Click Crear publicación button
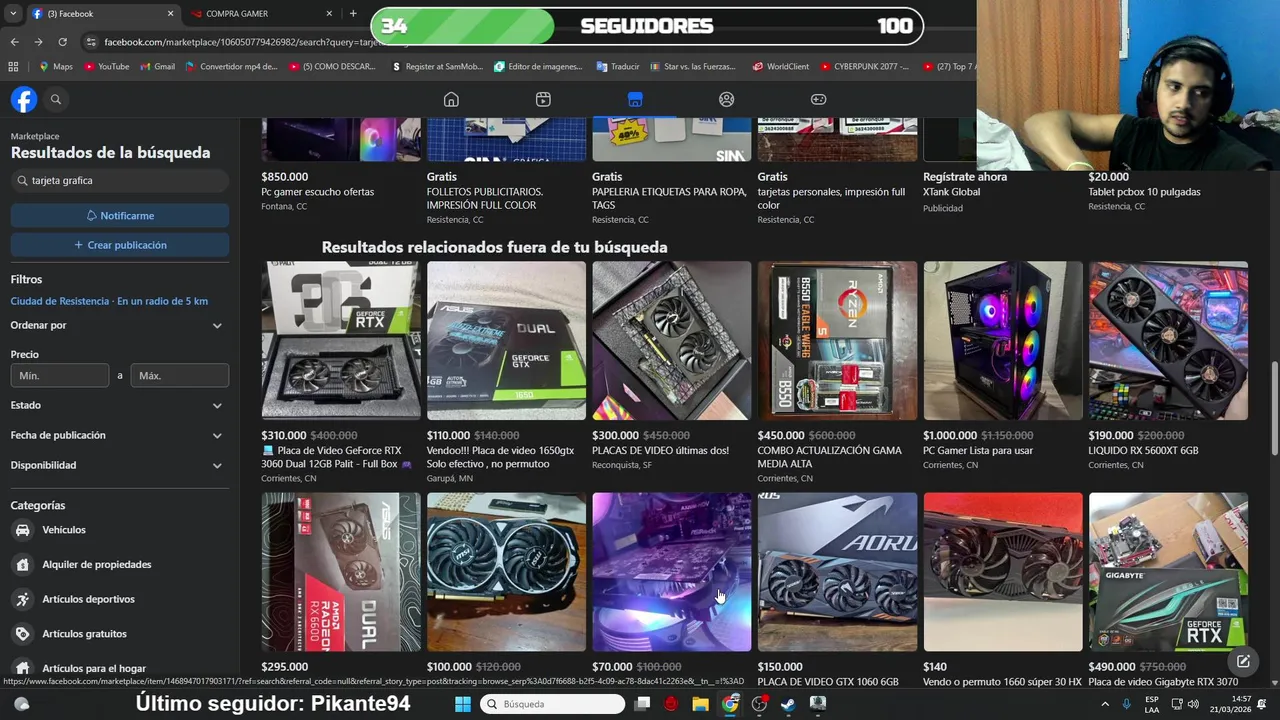 (x=120, y=245)
